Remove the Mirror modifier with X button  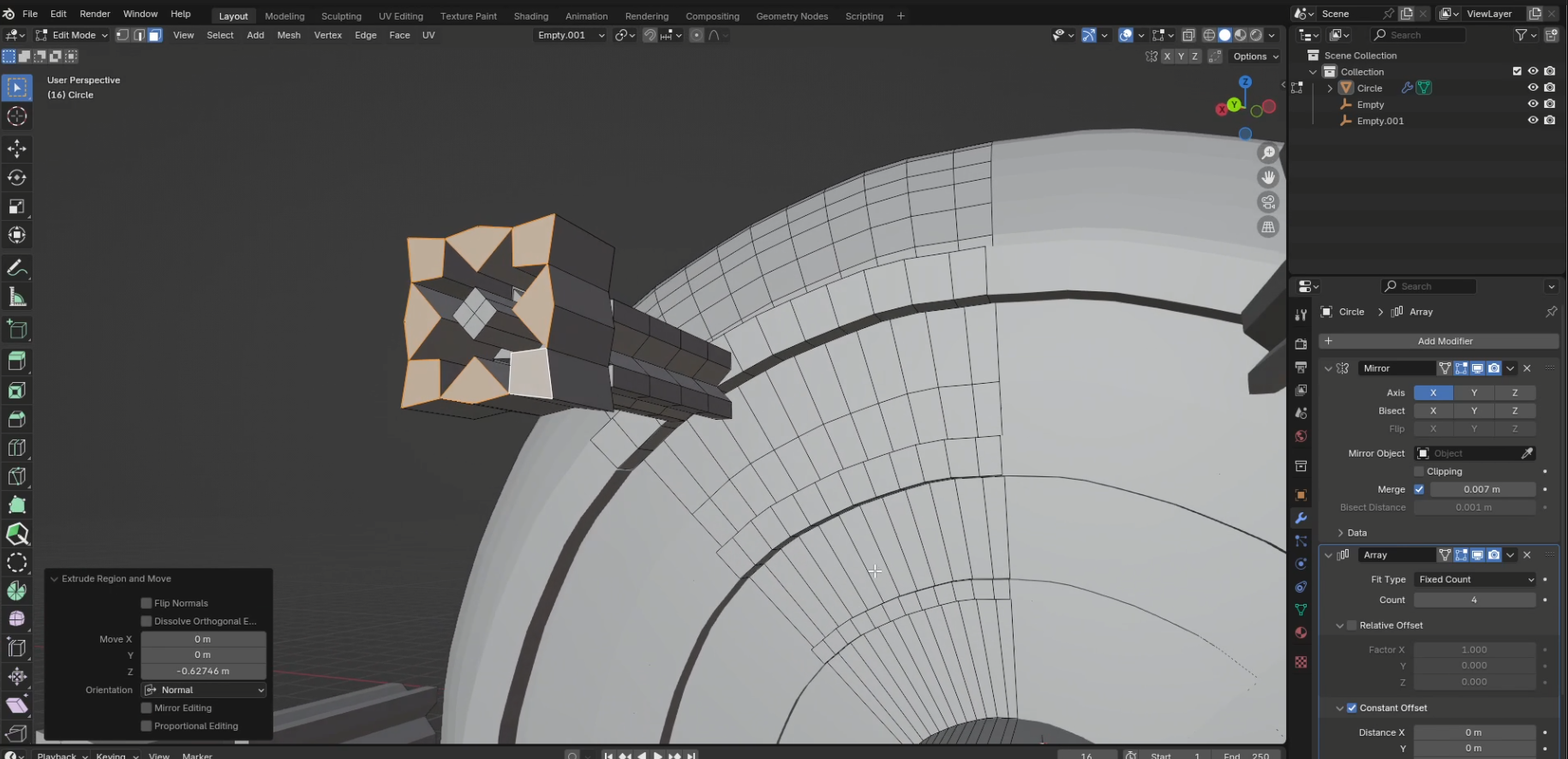tap(1527, 368)
